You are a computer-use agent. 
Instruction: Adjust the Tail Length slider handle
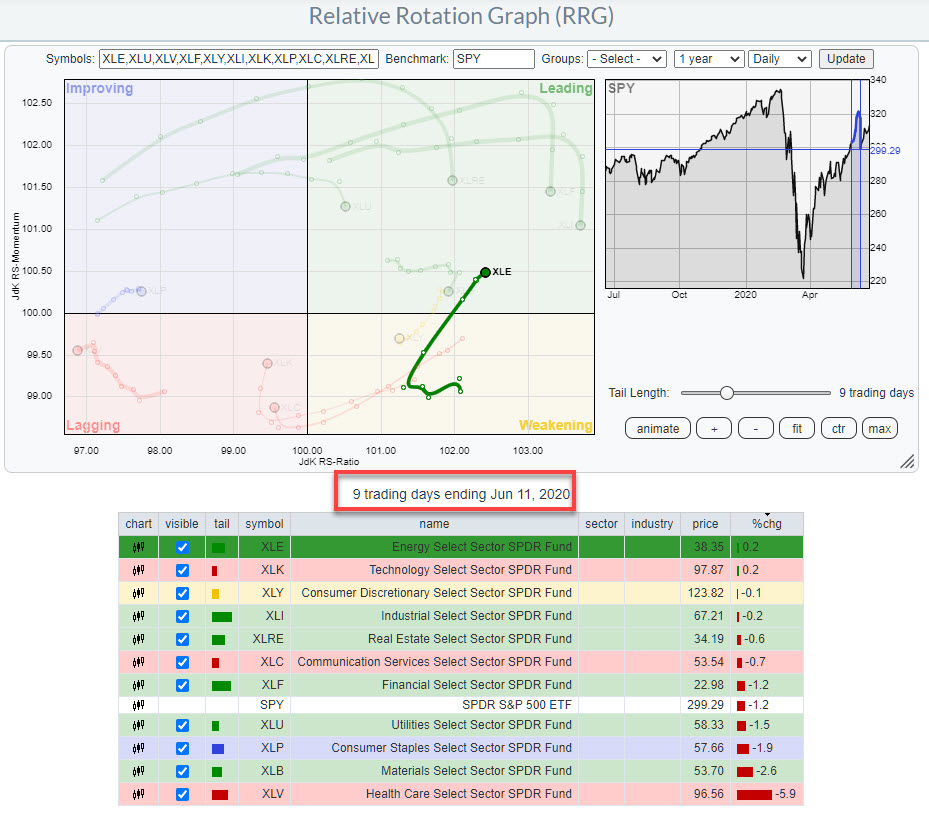pyautogui.click(x=727, y=393)
